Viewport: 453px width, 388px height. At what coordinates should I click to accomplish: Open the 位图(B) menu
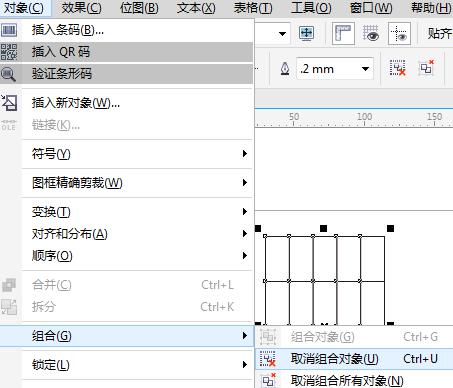click(x=139, y=8)
